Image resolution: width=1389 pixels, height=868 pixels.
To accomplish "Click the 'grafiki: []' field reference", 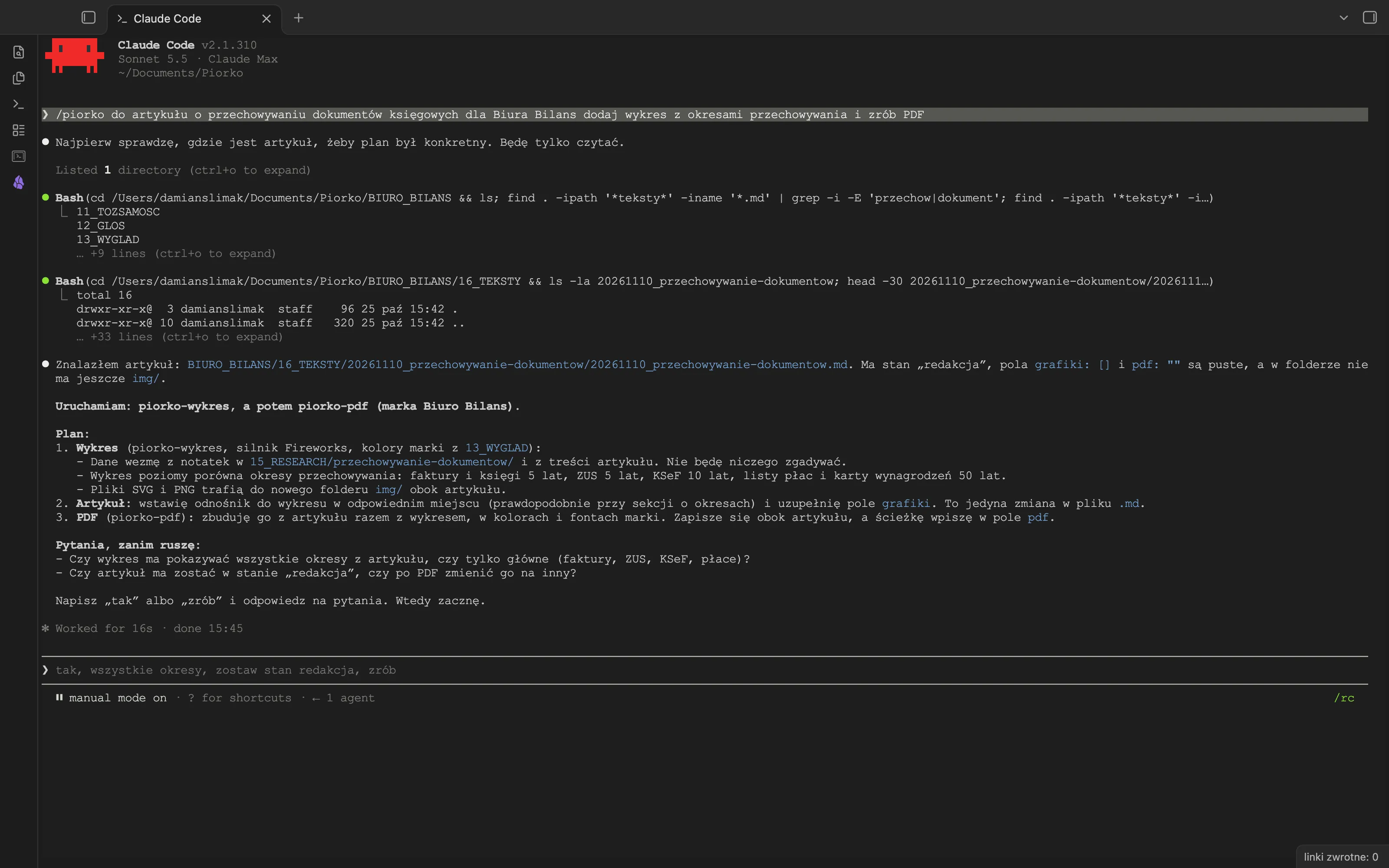I will coord(1072,365).
